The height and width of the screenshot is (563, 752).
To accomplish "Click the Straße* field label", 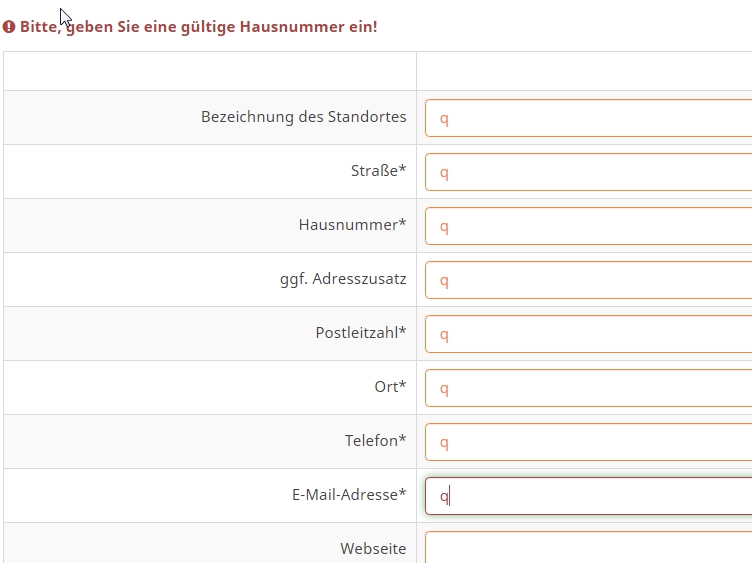I will [x=378, y=171].
